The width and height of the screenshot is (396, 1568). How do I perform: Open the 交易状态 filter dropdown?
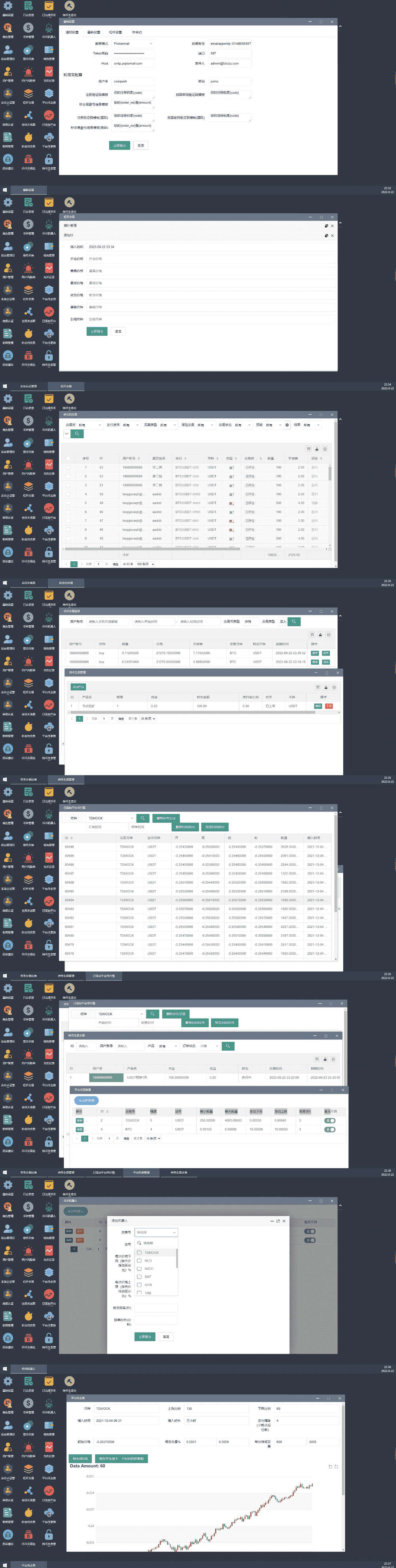click(243, 425)
